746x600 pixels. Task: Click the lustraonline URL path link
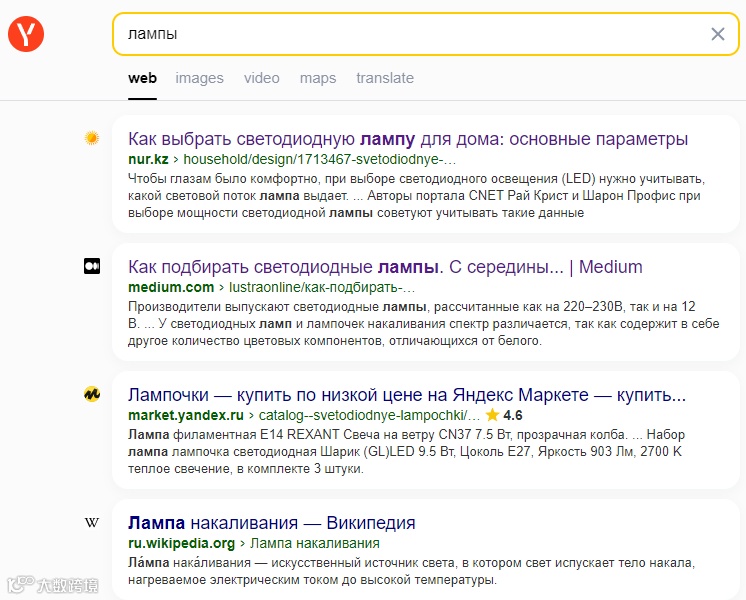point(322,287)
